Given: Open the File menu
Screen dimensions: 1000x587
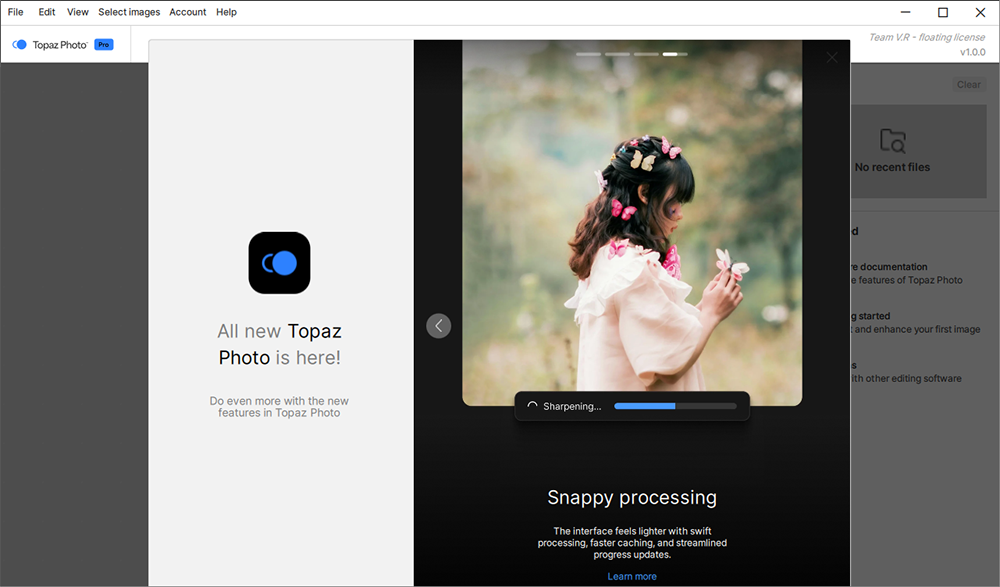Looking at the screenshot, I should (15, 12).
